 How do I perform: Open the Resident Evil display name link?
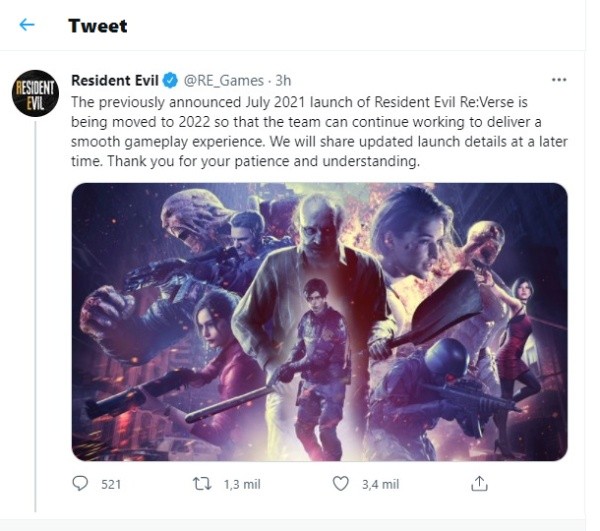(x=114, y=80)
